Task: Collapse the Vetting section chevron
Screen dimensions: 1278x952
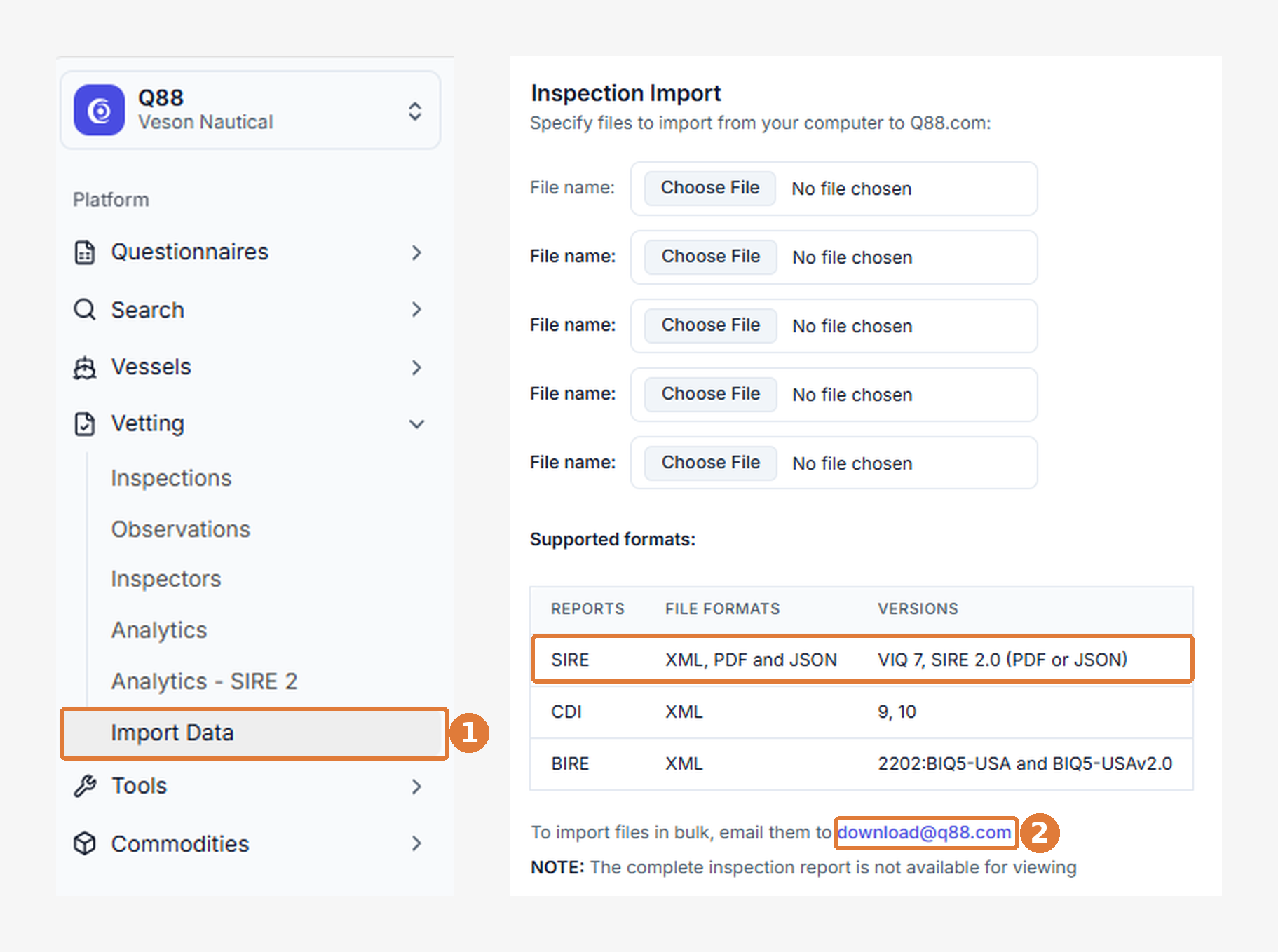Action: (x=416, y=424)
